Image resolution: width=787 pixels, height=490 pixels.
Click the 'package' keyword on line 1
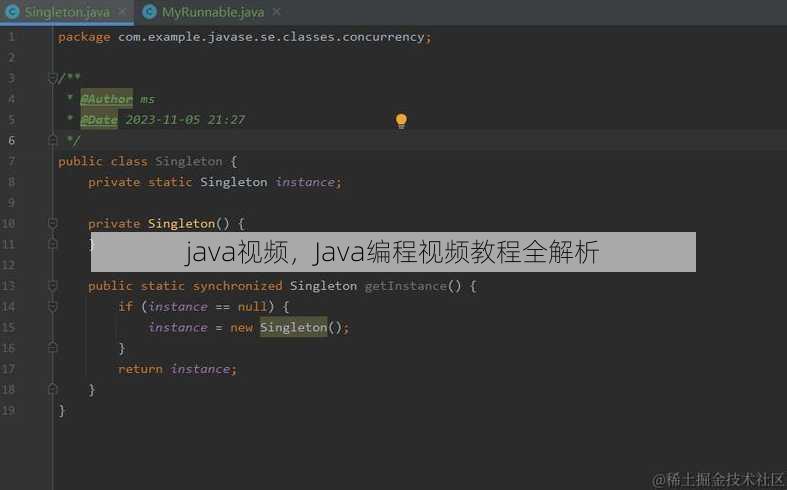[x=84, y=37]
